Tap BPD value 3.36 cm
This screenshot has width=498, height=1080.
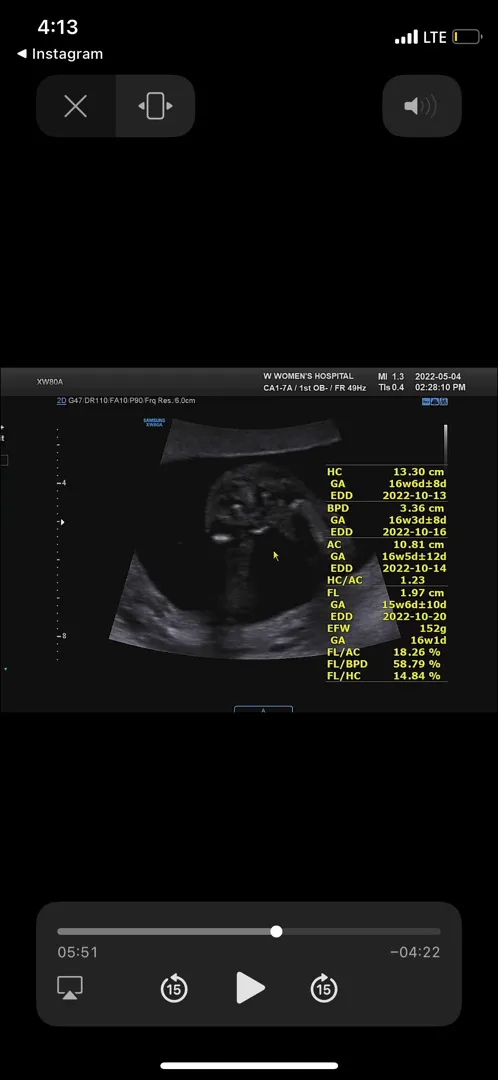pos(421,508)
